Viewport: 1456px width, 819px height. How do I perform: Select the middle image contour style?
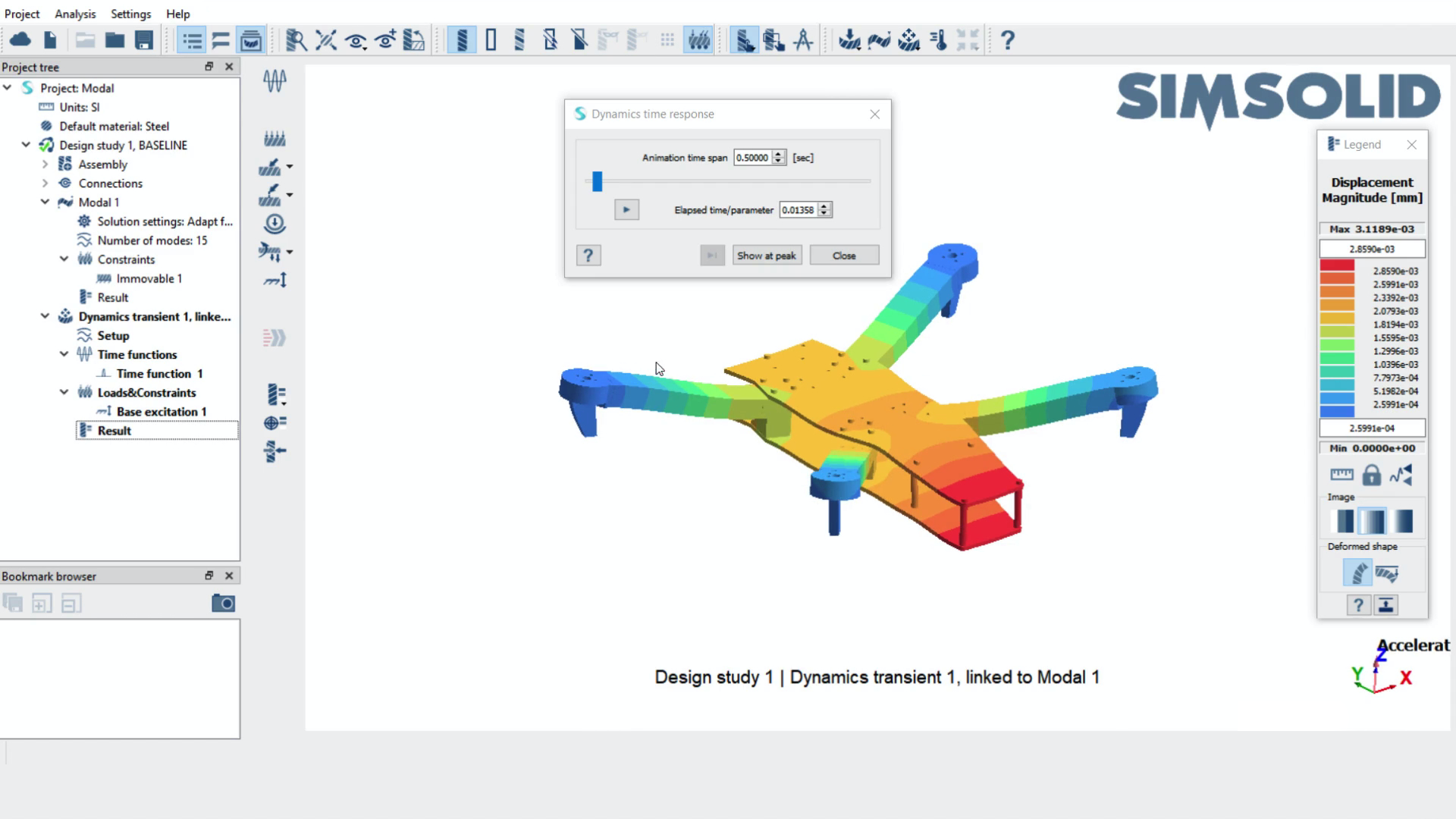[1372, 521]
